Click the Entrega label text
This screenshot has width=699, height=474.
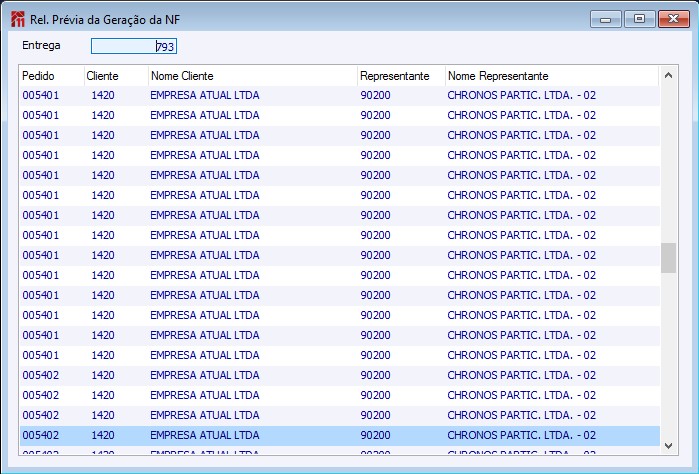click(x=41, y=45)
